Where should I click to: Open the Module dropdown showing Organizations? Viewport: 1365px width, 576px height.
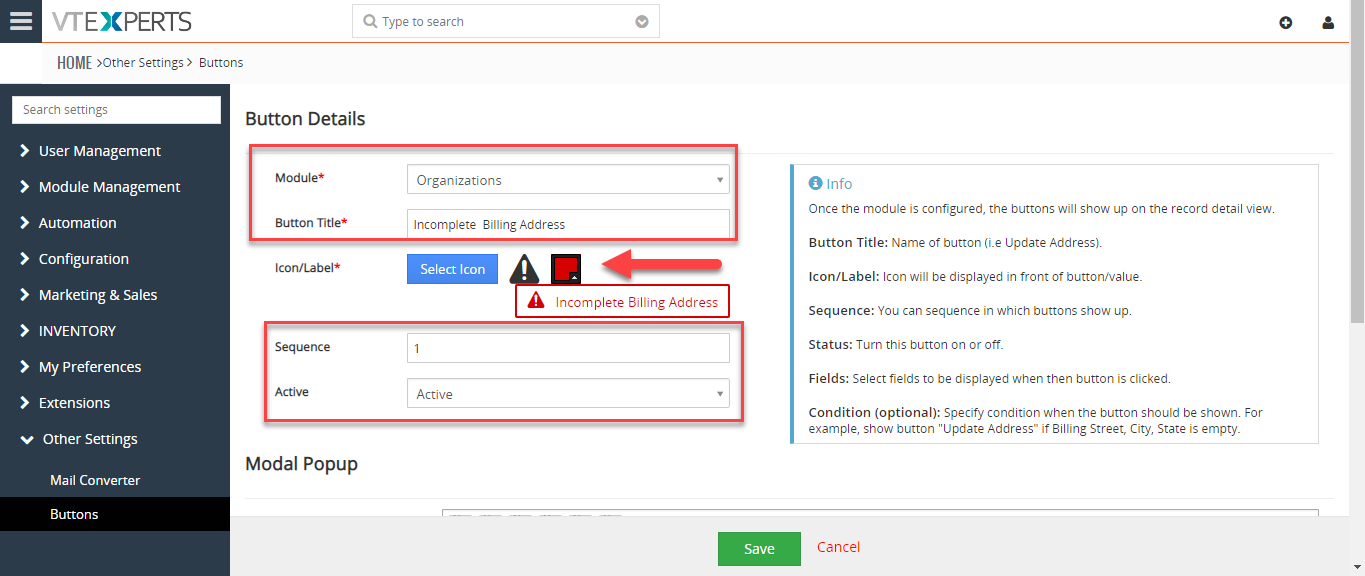[x=568, y=180]
